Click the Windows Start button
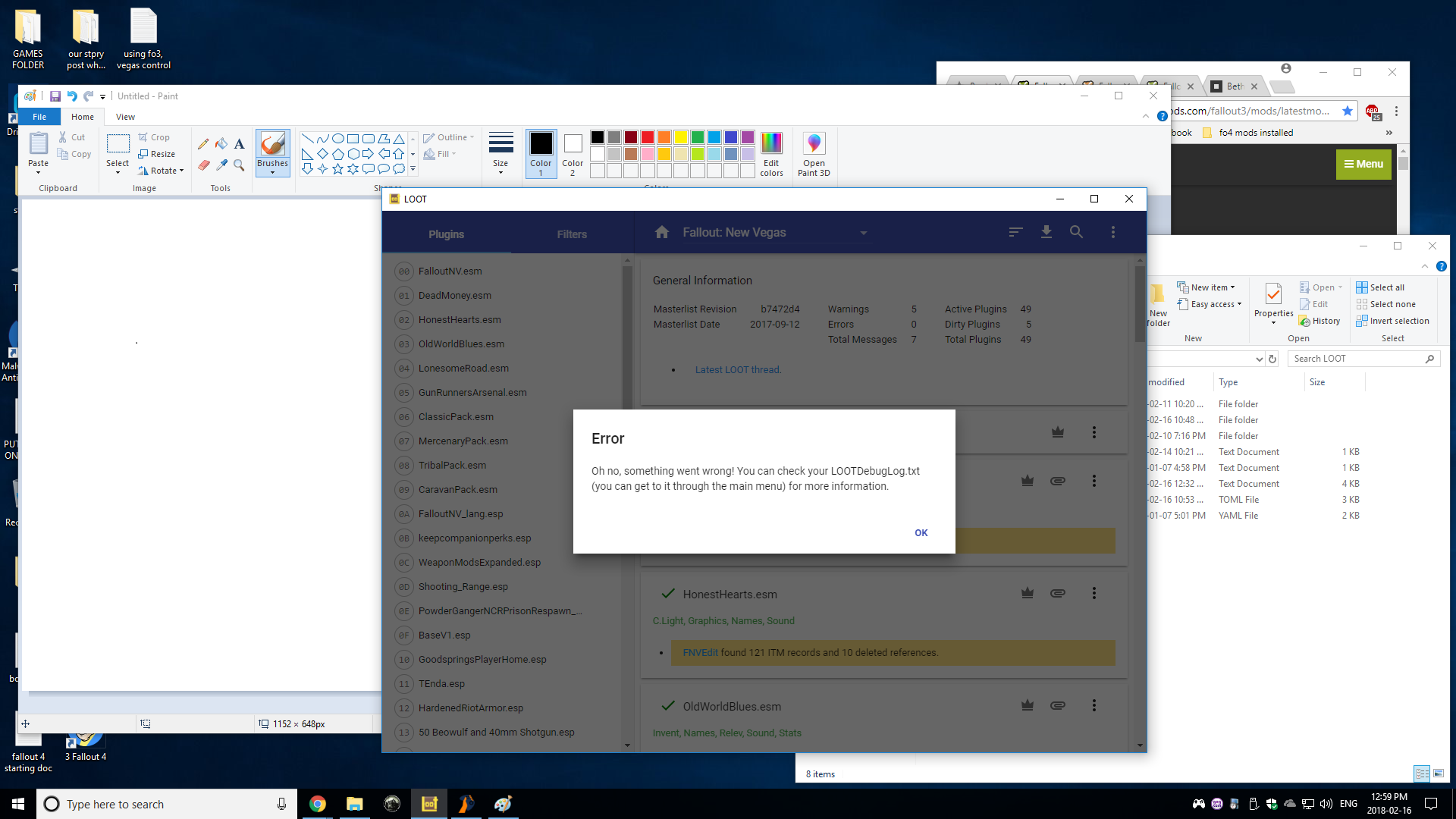 pyautogui.click(x=18, y=804)
